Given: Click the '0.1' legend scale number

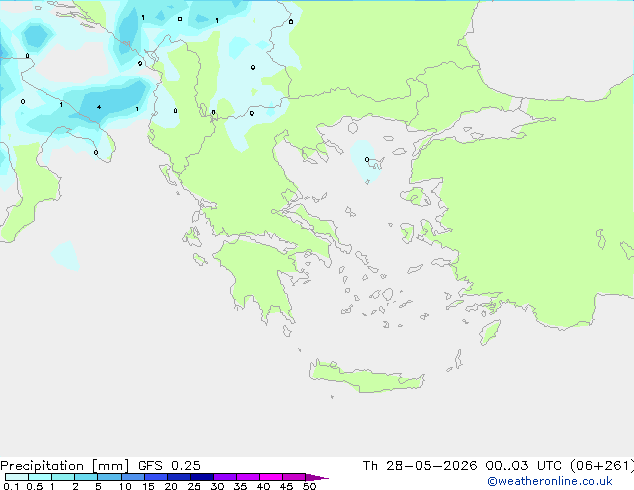Looking at the screenshot, I should pos(11,486).
